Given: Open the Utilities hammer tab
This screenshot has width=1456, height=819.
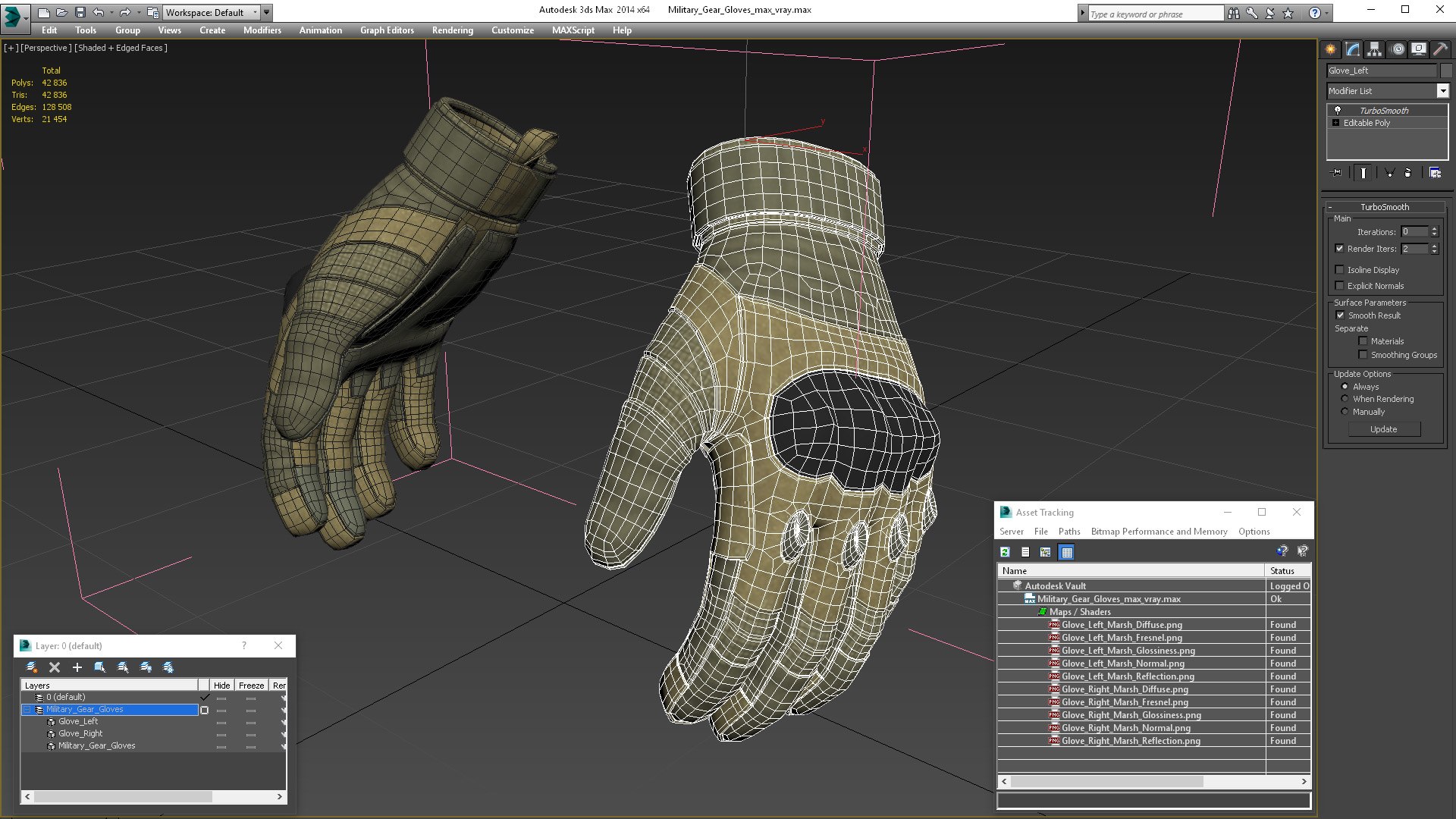Looking at the screenshot, I should point(1441,49).
